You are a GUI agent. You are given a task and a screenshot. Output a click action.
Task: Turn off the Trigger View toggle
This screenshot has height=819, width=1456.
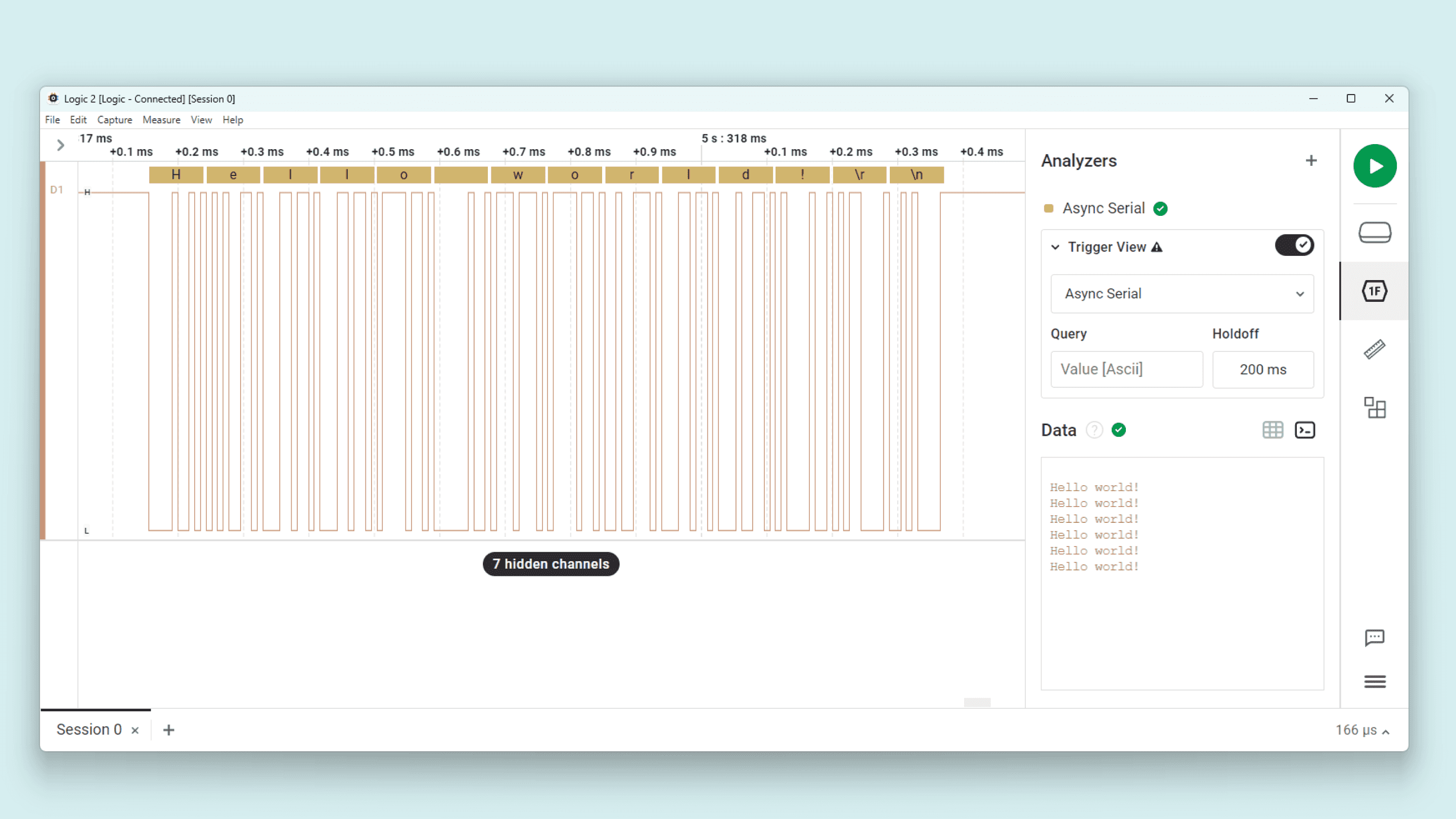click(1294, 245)
